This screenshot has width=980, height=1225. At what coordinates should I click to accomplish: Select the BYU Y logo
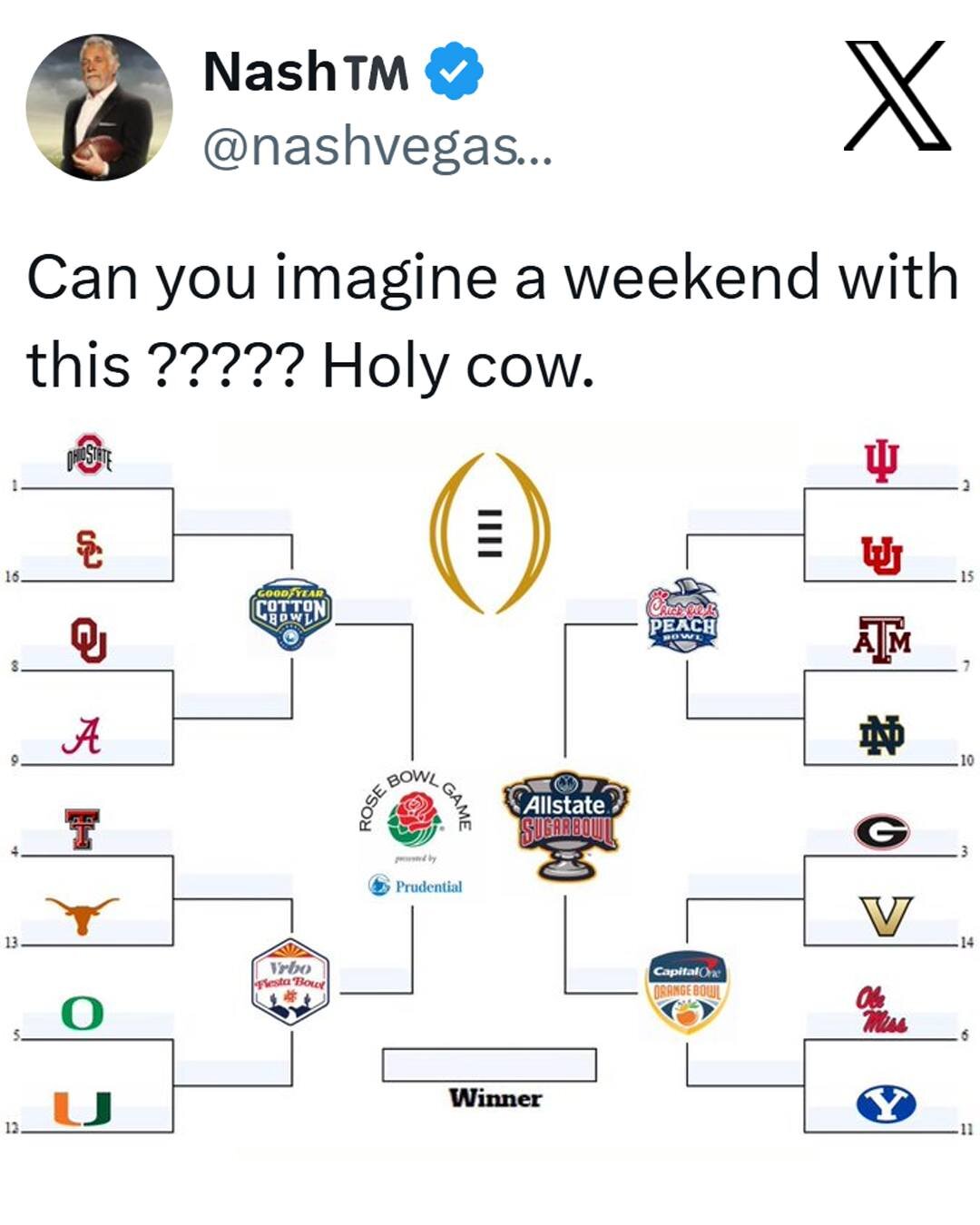(886, 1104)
